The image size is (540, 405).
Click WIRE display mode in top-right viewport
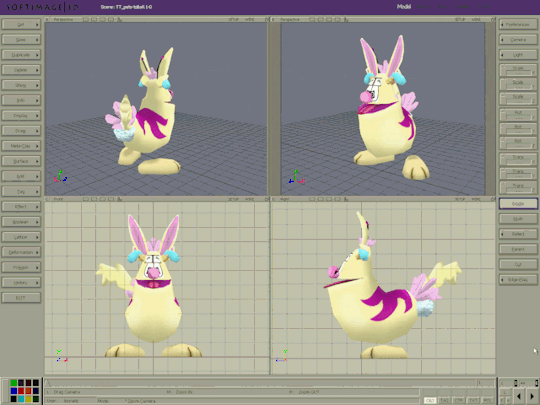click(x=476, y=20)
